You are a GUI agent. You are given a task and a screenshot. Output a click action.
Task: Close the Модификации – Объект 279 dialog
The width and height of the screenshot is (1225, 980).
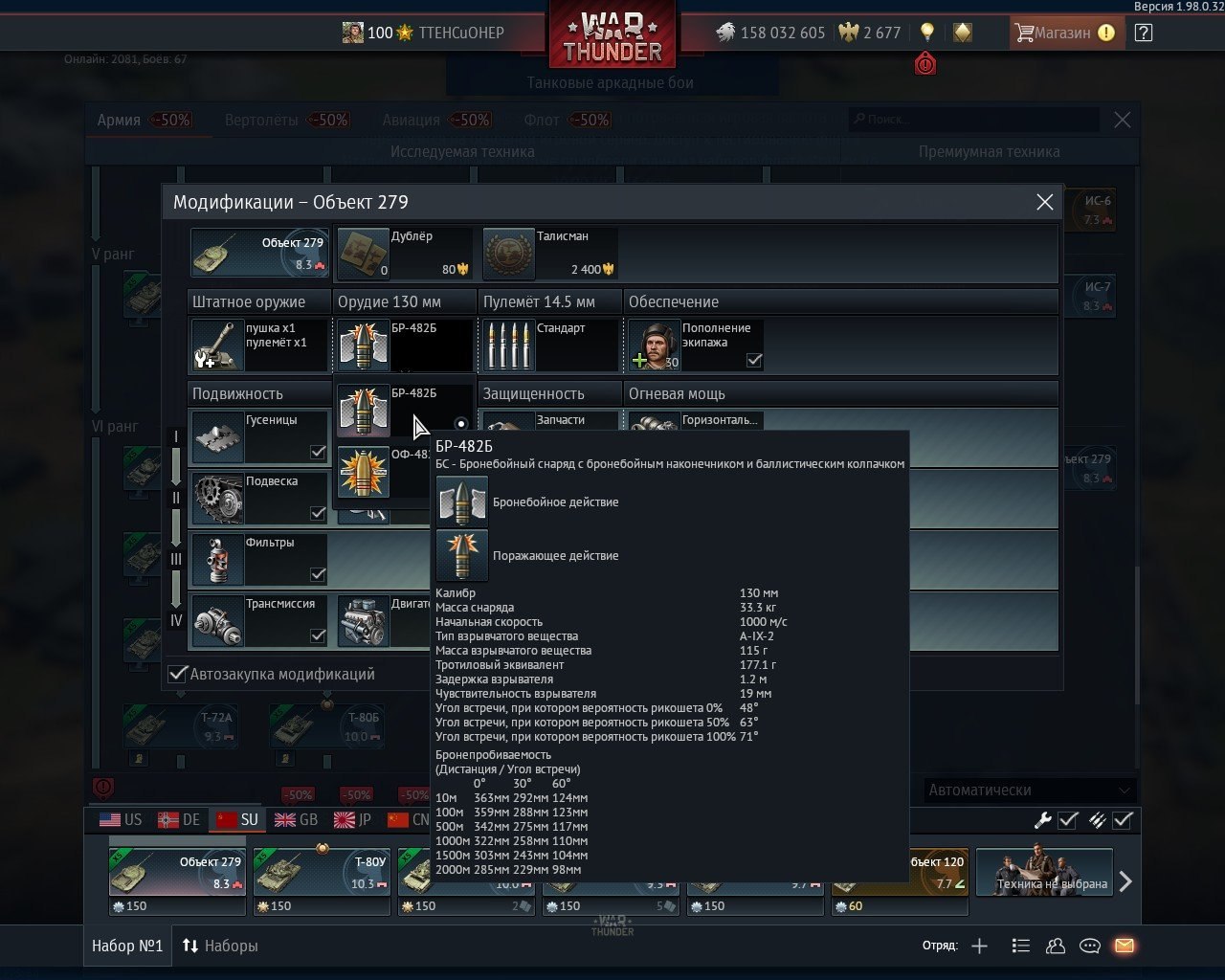click(x=1045, y=202)
